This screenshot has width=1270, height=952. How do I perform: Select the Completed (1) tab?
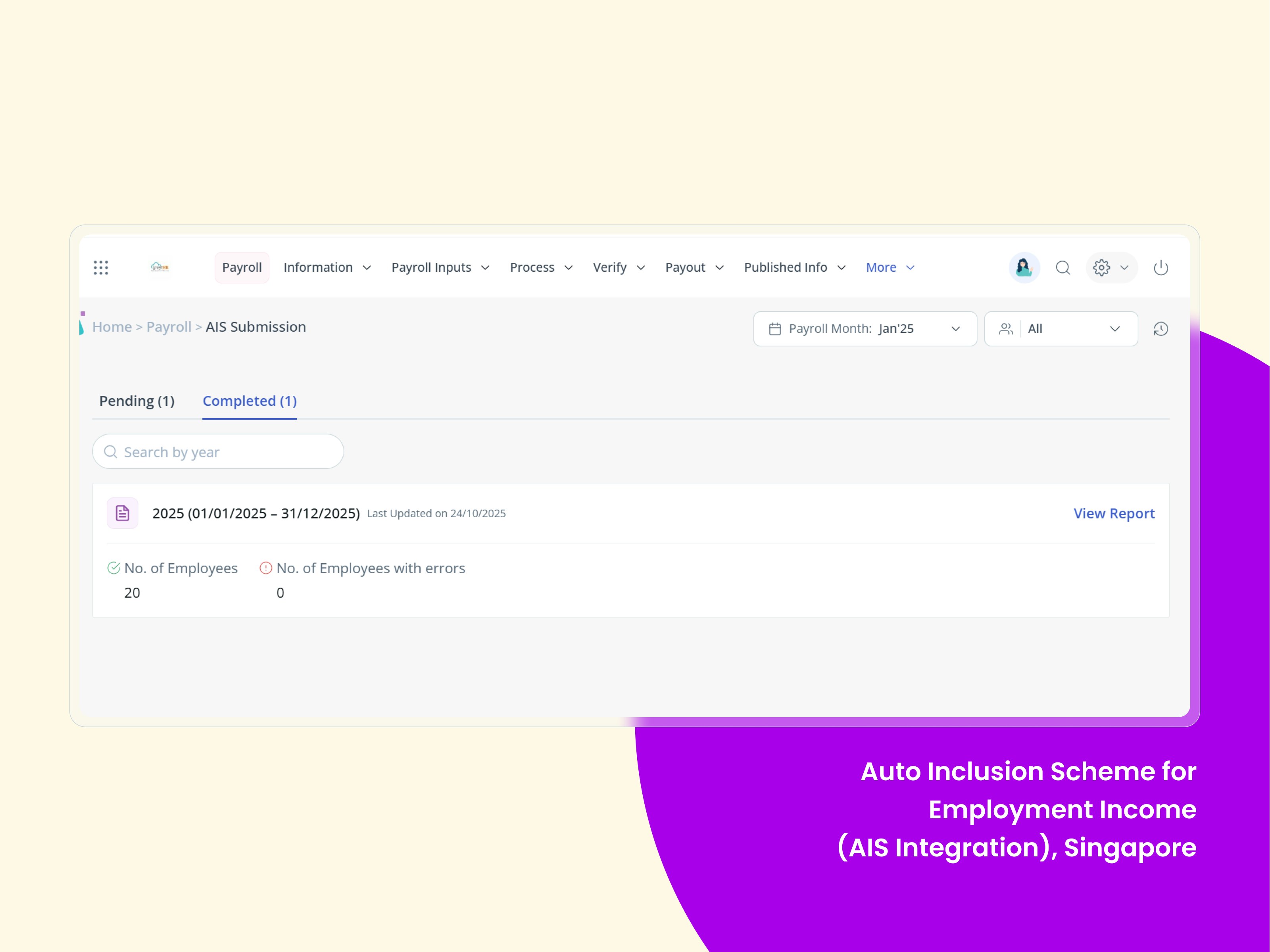tap(249, 401)
